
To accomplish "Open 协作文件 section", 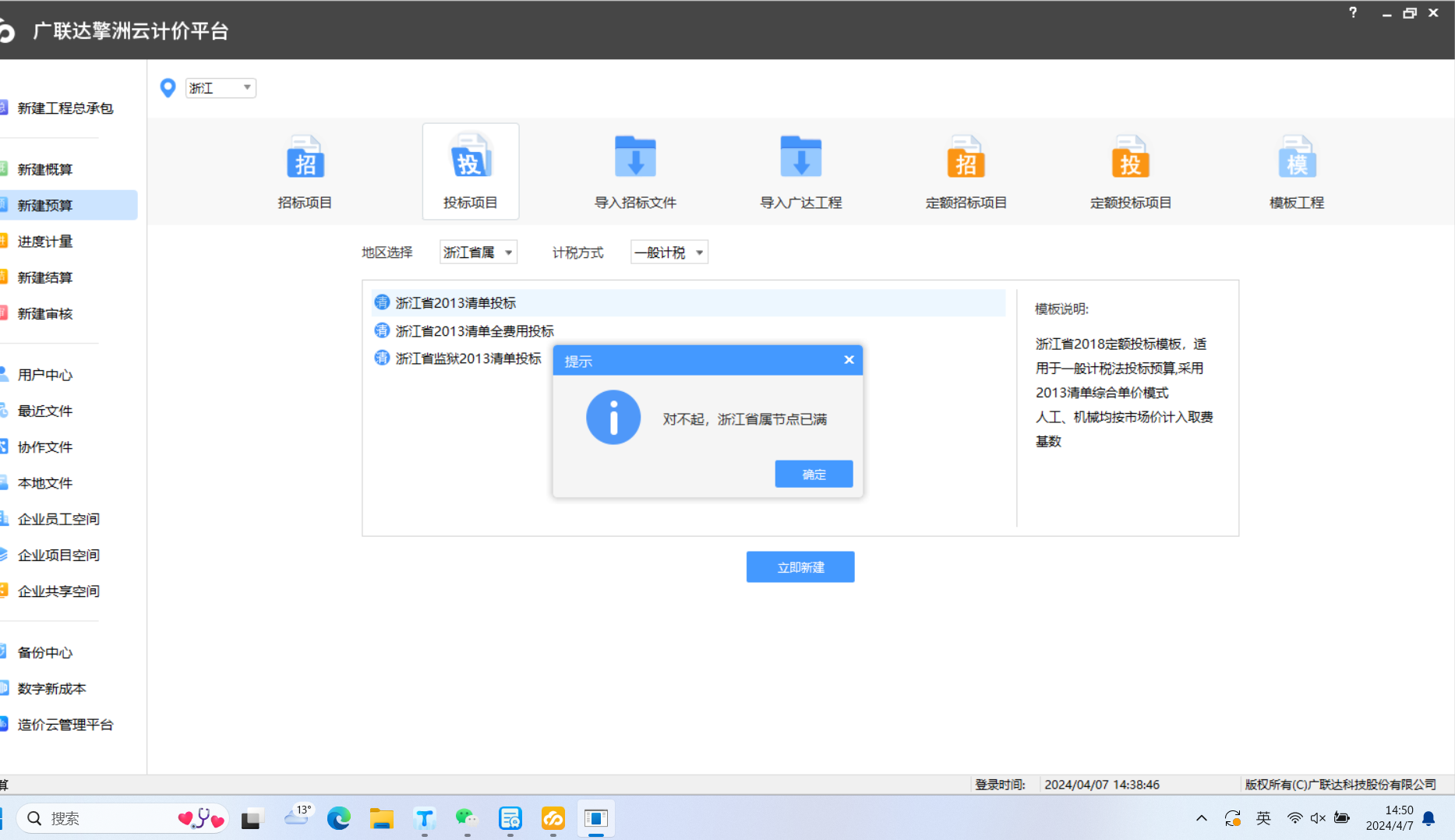I will (45, 446).
